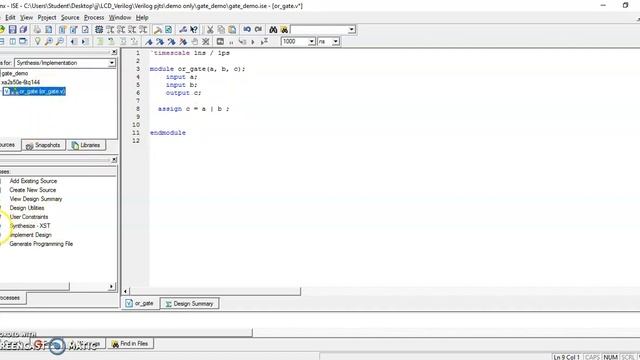Viewport: 640px width, 360px height.
Task: Open the Window menu
Action: tap(120, 18)
